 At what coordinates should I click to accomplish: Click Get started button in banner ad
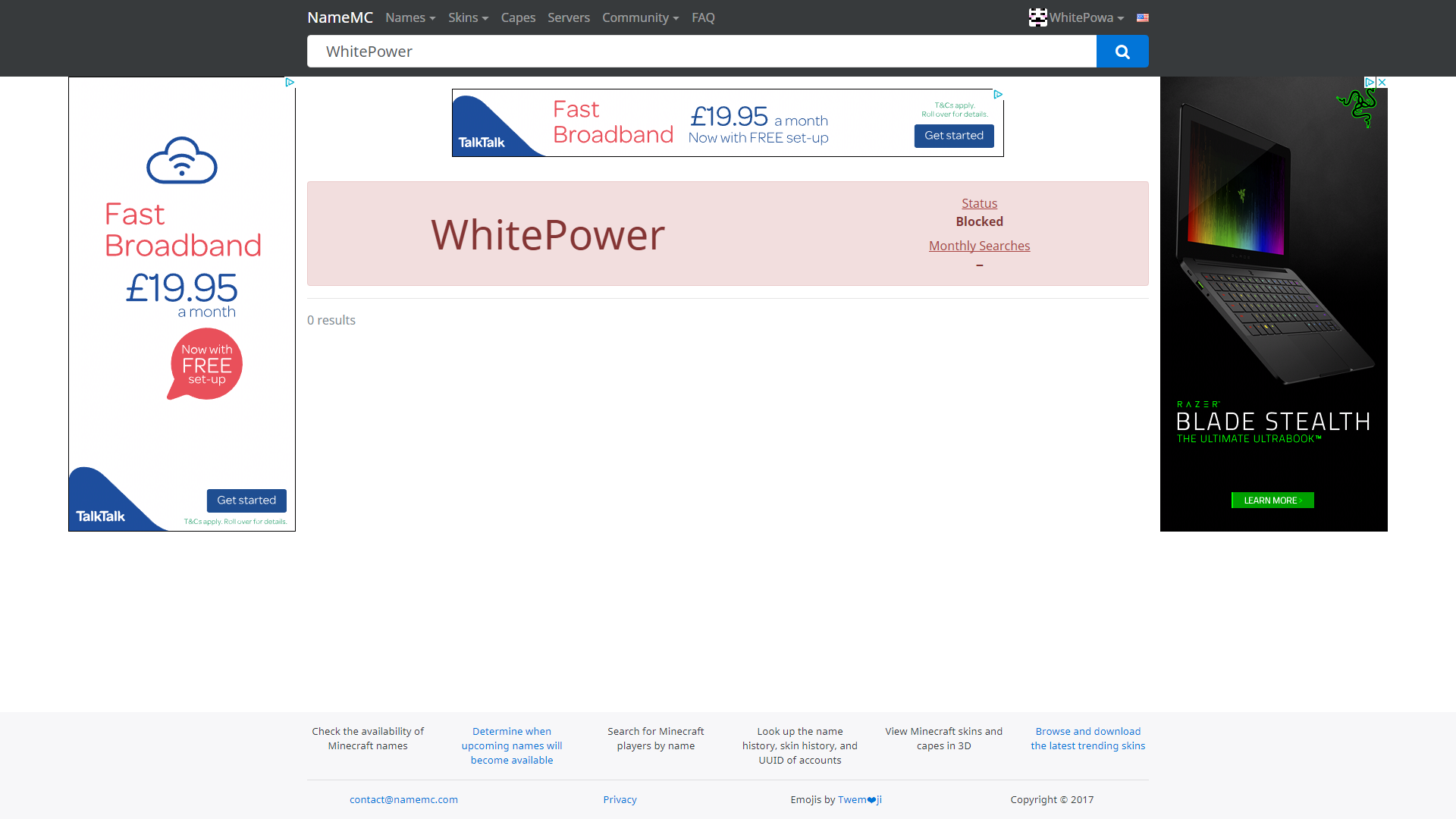[x=953, y=136]
